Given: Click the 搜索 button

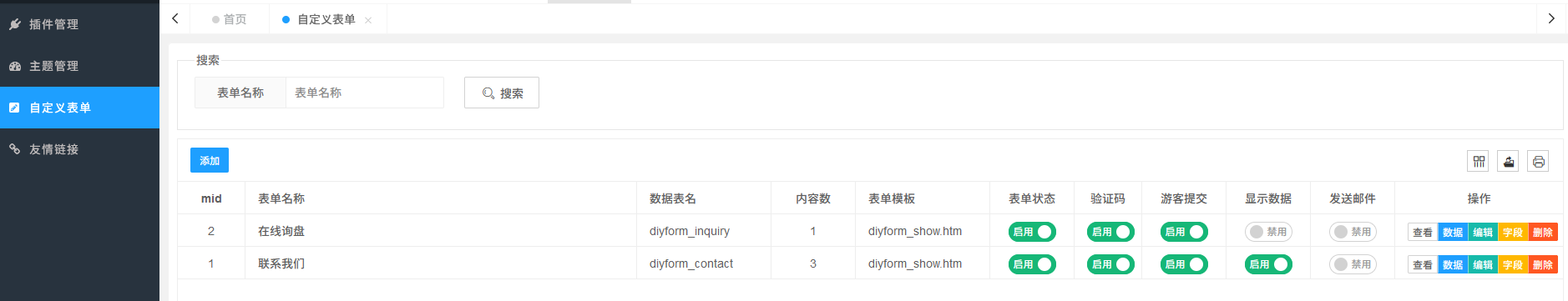Looking at the screenshot, I should pos(502,93).
